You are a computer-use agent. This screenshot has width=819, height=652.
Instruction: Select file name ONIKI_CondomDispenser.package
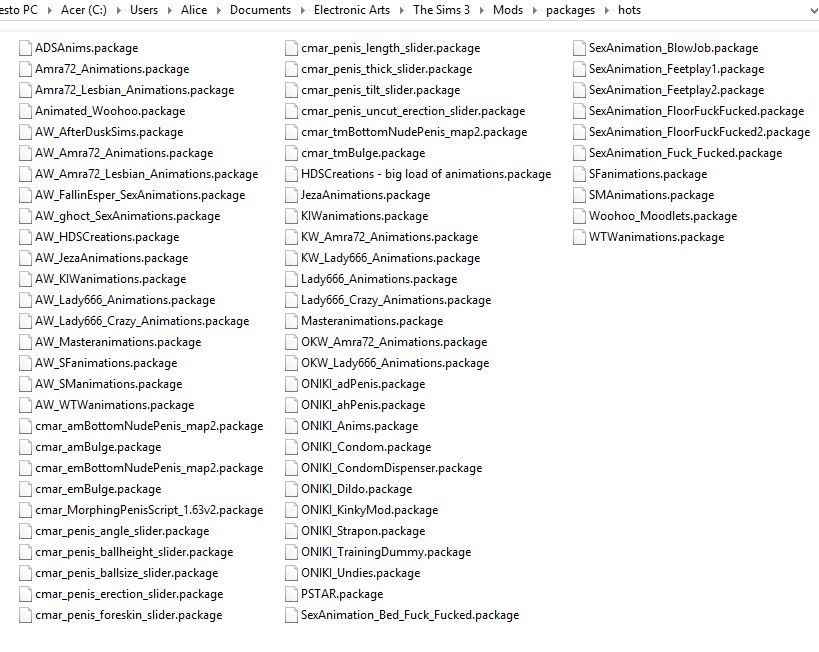click(x=391, y=468)
